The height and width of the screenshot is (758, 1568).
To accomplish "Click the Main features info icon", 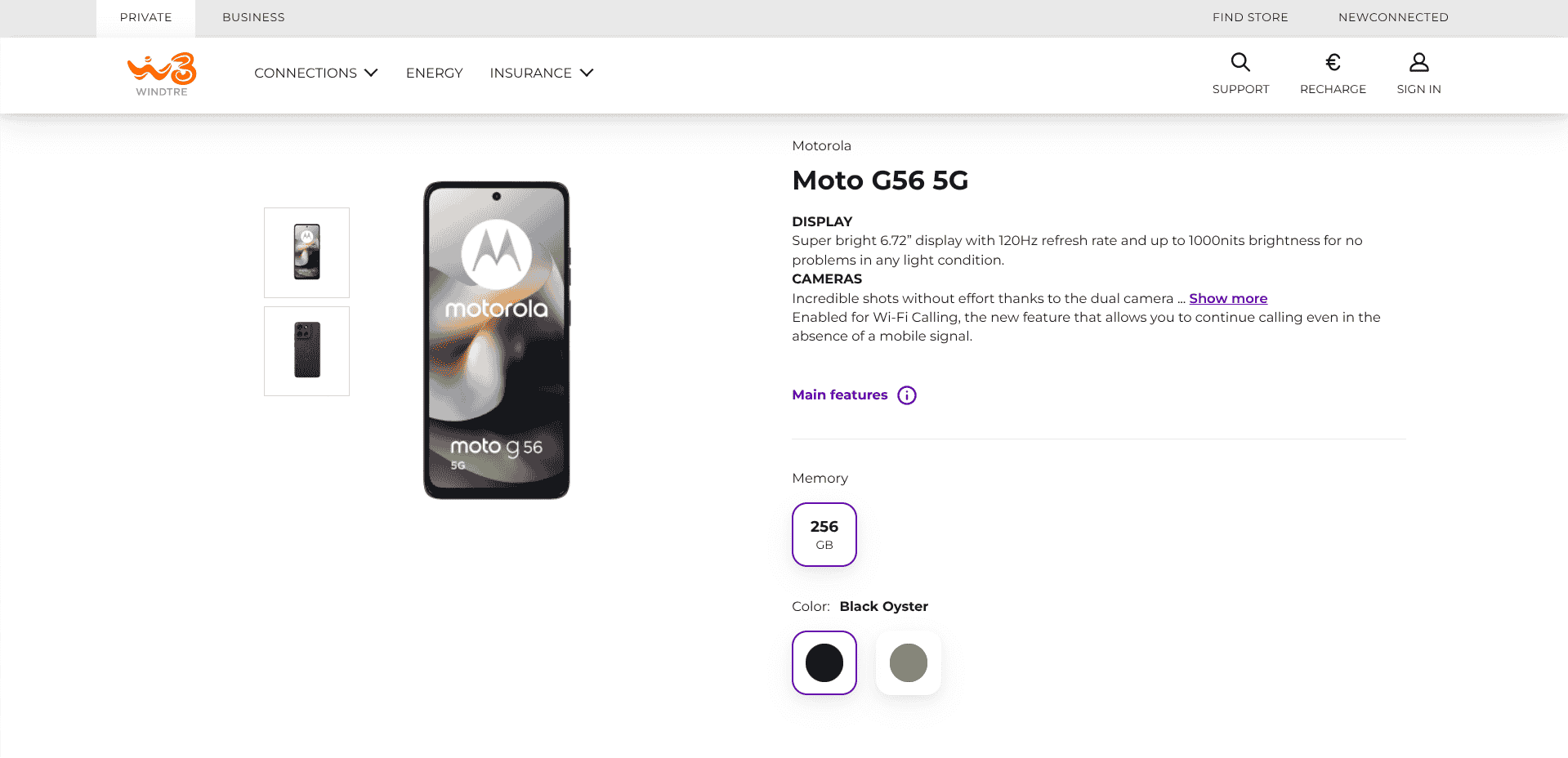I will pos(906,395).
